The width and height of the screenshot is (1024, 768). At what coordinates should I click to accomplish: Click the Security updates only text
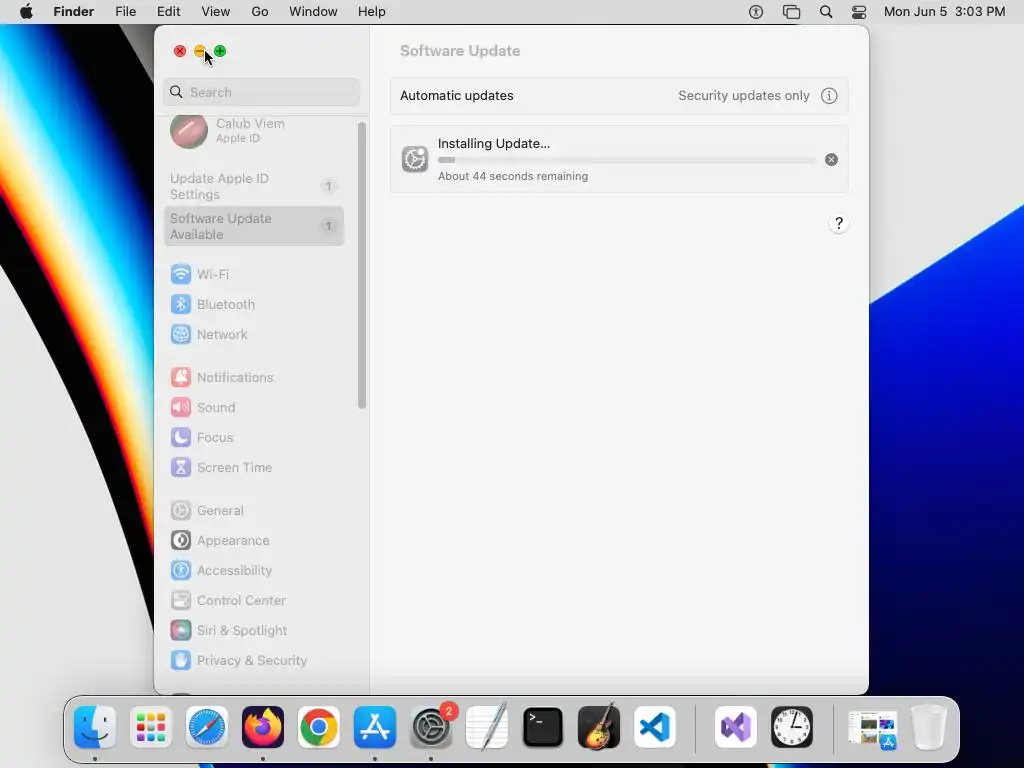743,96
